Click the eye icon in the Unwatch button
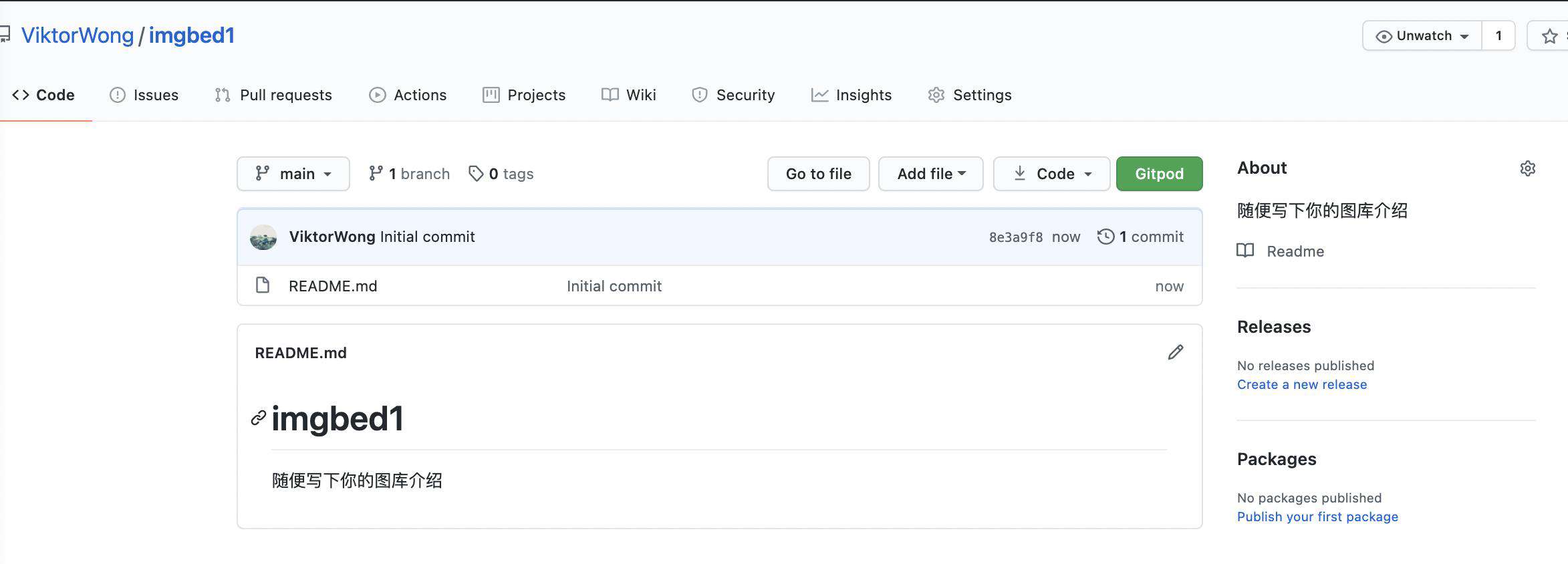 point(1384,36)
